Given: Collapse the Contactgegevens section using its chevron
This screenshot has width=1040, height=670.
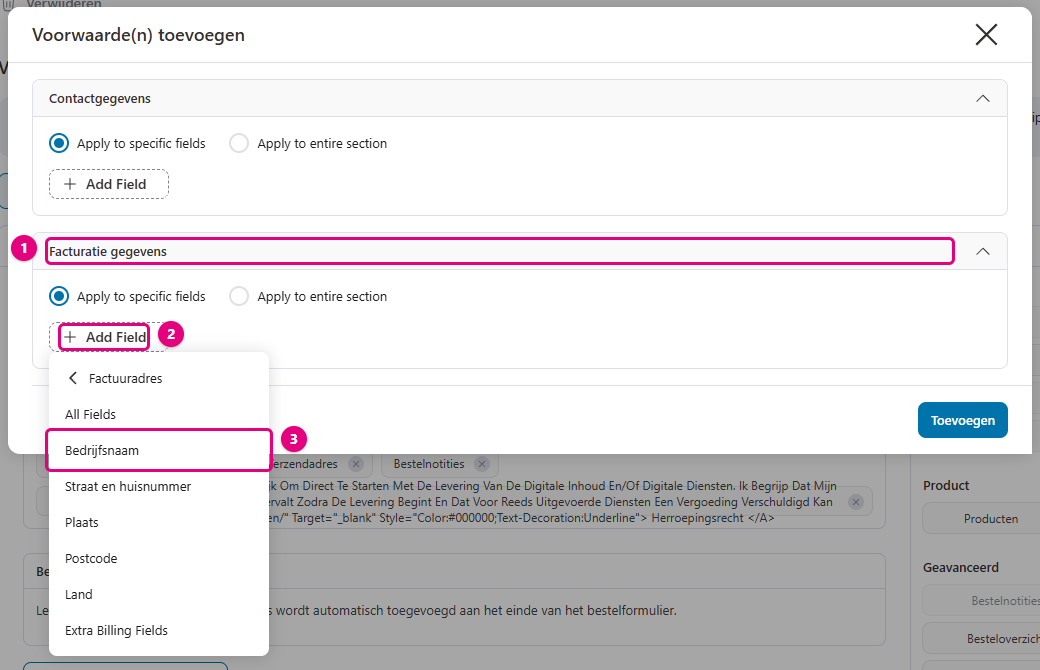Looking at the screenshot, I should click(x=983, y=99).
